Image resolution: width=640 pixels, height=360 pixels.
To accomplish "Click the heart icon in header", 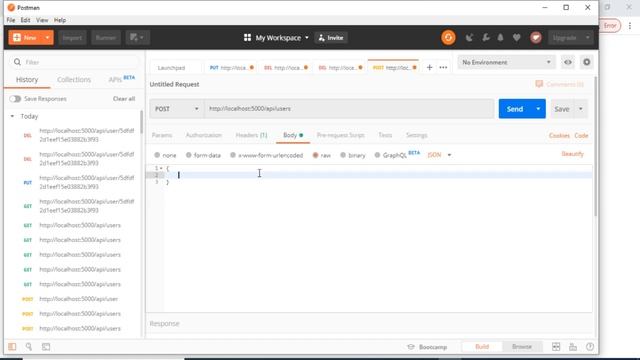I will pos(517,38).
